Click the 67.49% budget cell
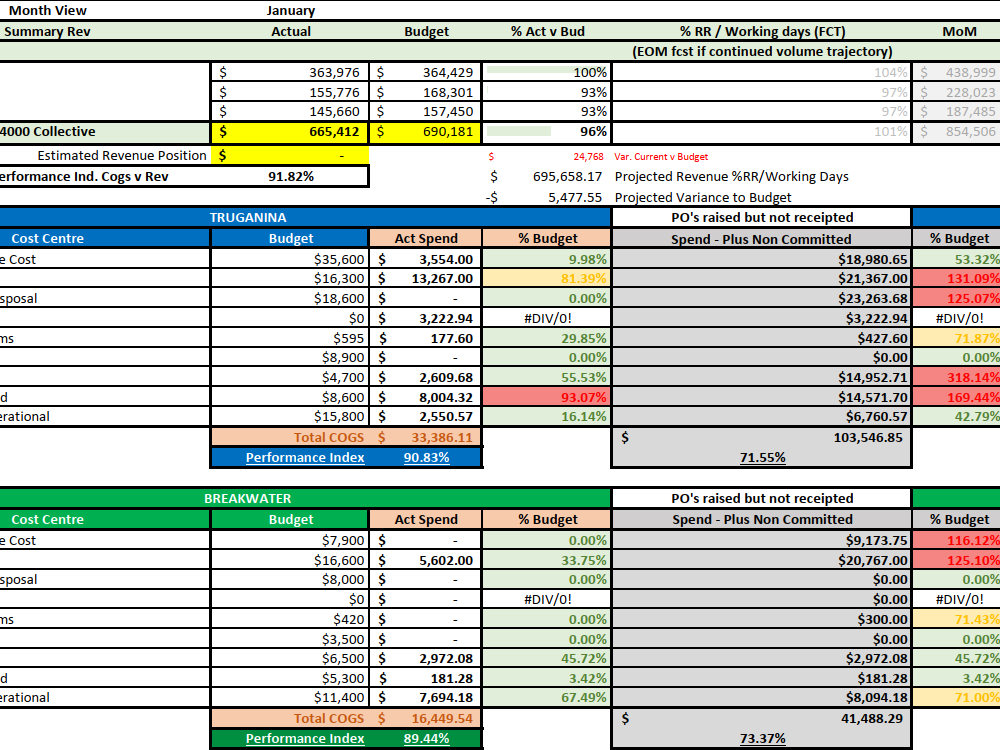The image size is (1000, 750). point(547,697)
